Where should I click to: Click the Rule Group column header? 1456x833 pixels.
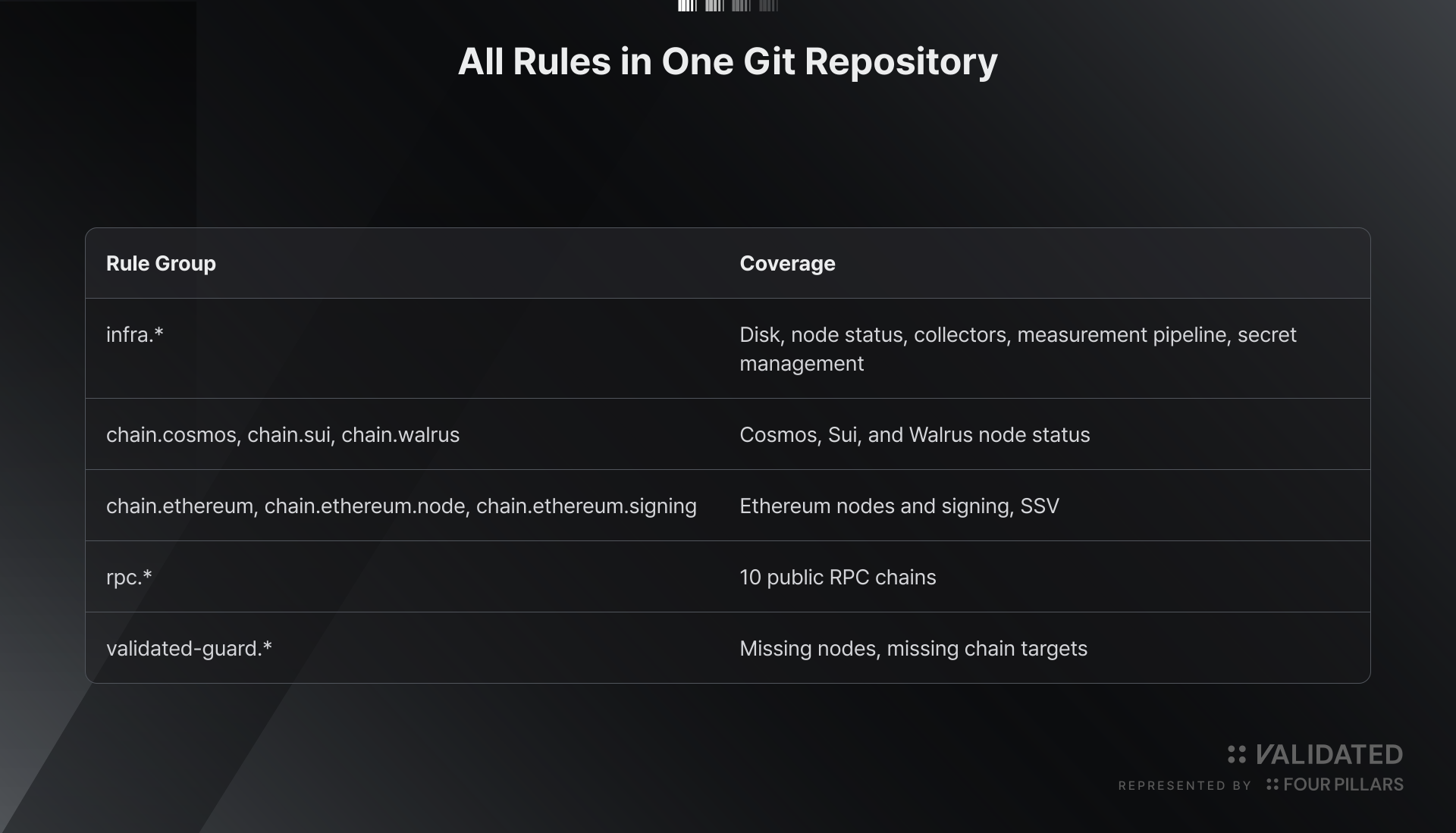(x=161, y=264)
